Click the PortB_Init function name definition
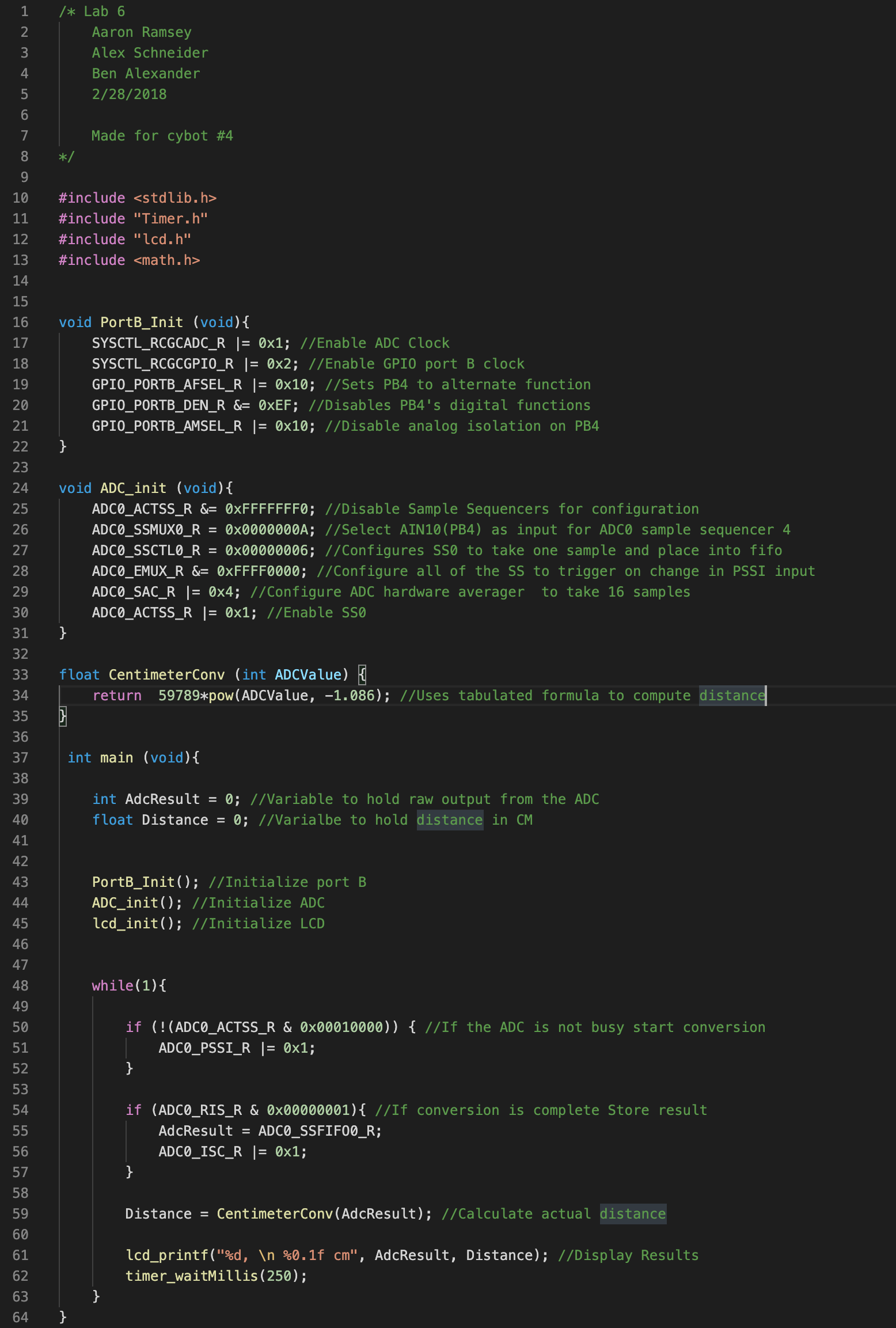The image size is (896, 1328). point(142,322)
